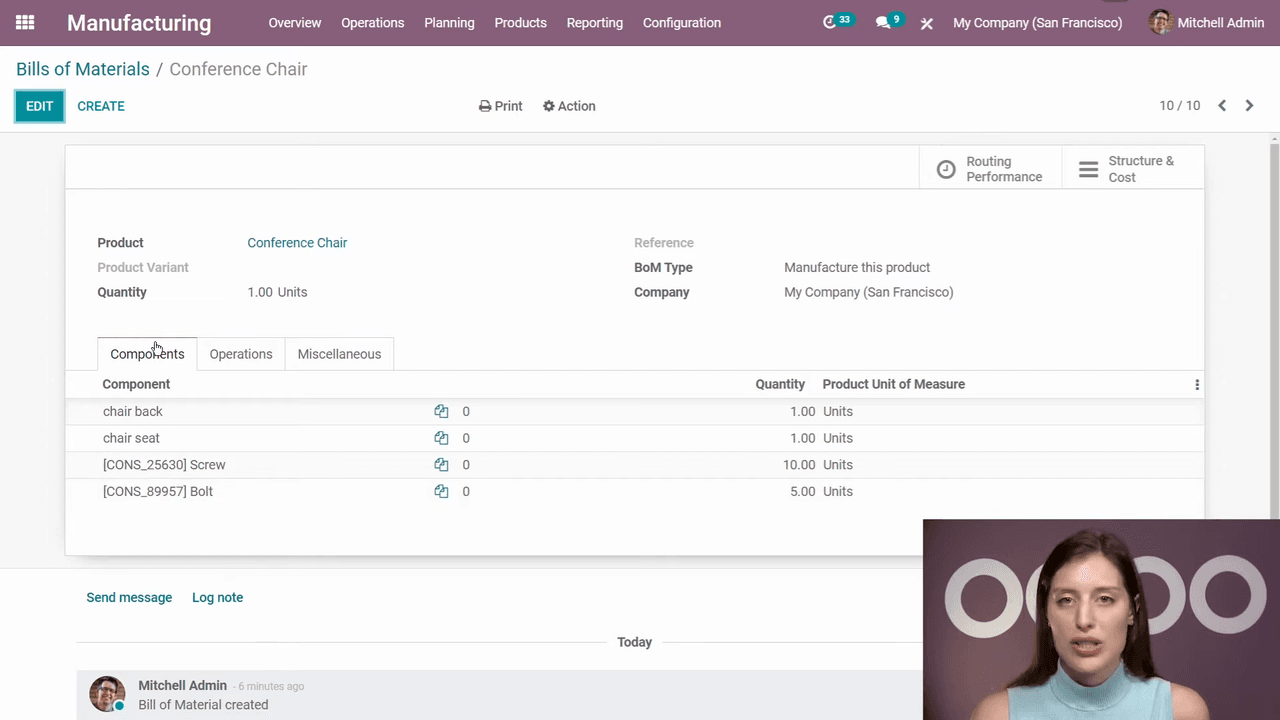Screen dimensions: 1280x720
Task: Go to the previous record arrow
Action: coord(1222,106)
